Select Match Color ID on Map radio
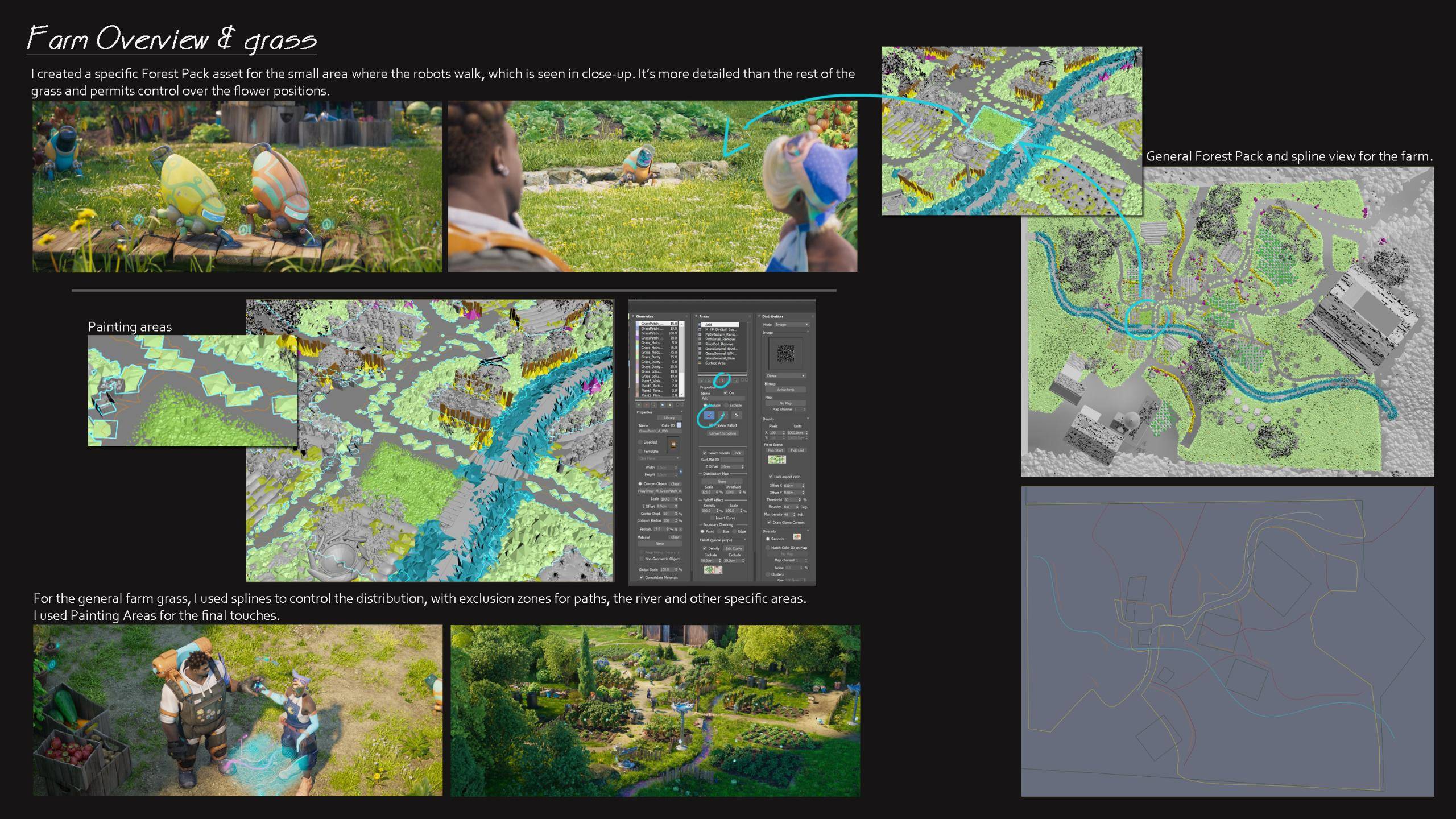Image resolution: width=1456 pixels, height=819 pixels. click(x=767, y=548)
